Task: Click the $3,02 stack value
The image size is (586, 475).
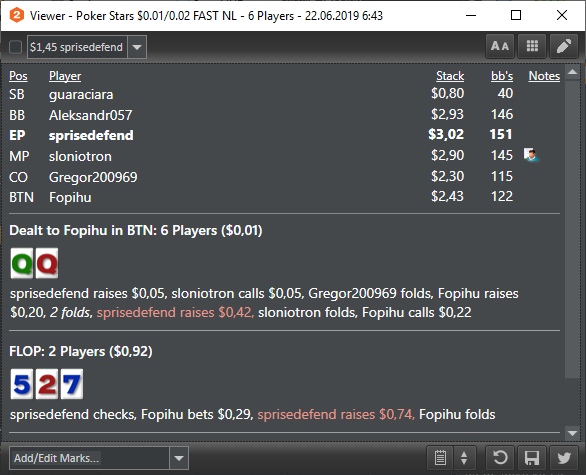Action: [x=446, y=134]
